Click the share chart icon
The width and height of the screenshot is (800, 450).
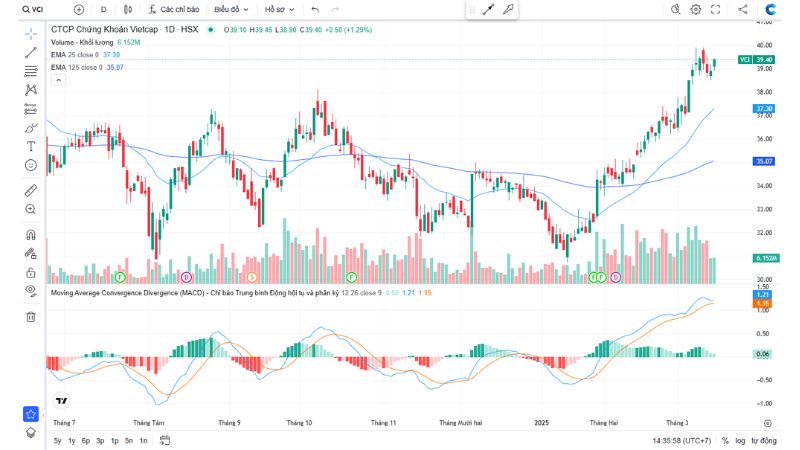(x=742, y=9)
